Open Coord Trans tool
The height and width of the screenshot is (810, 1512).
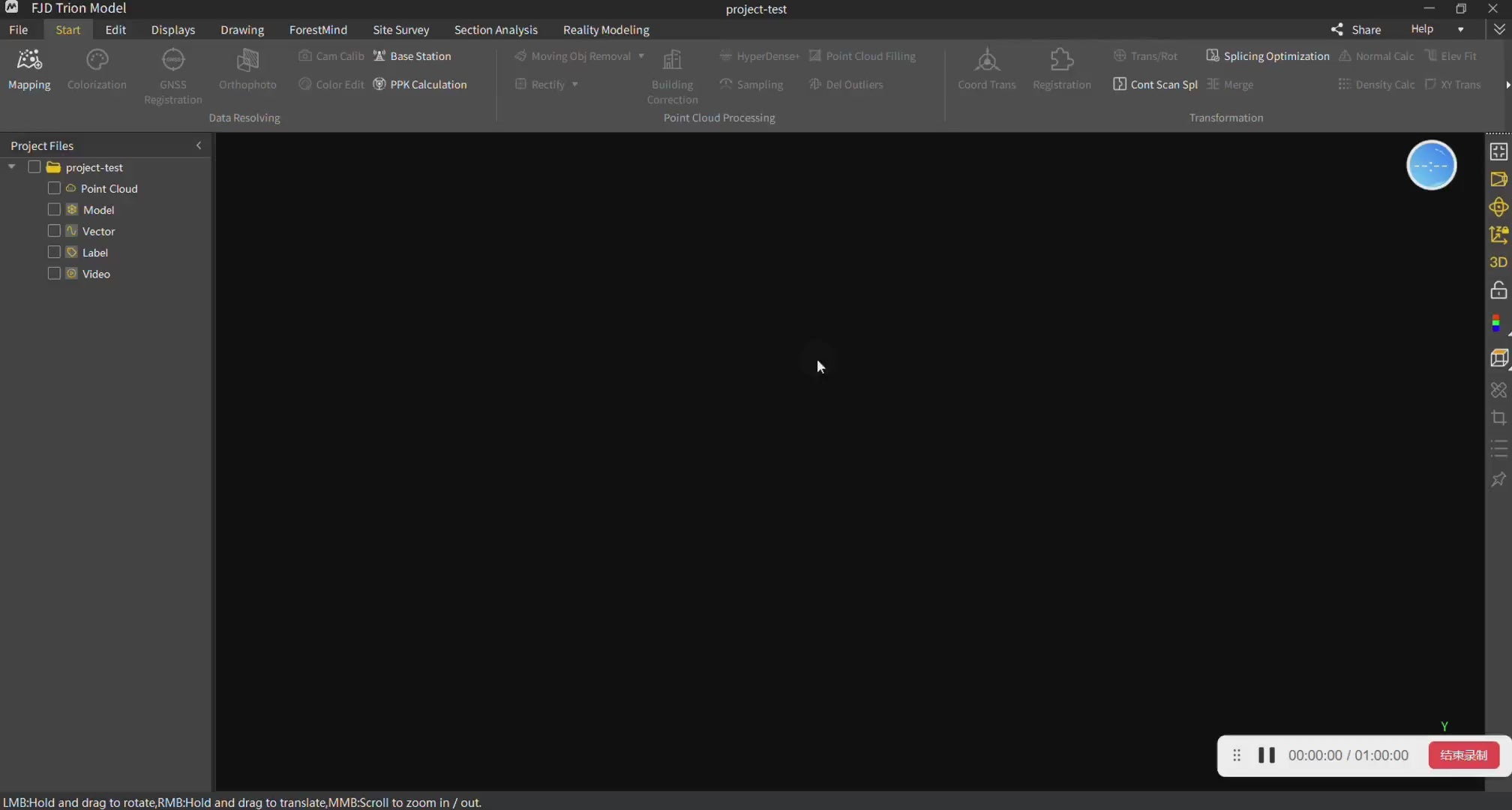click(987, 69)
